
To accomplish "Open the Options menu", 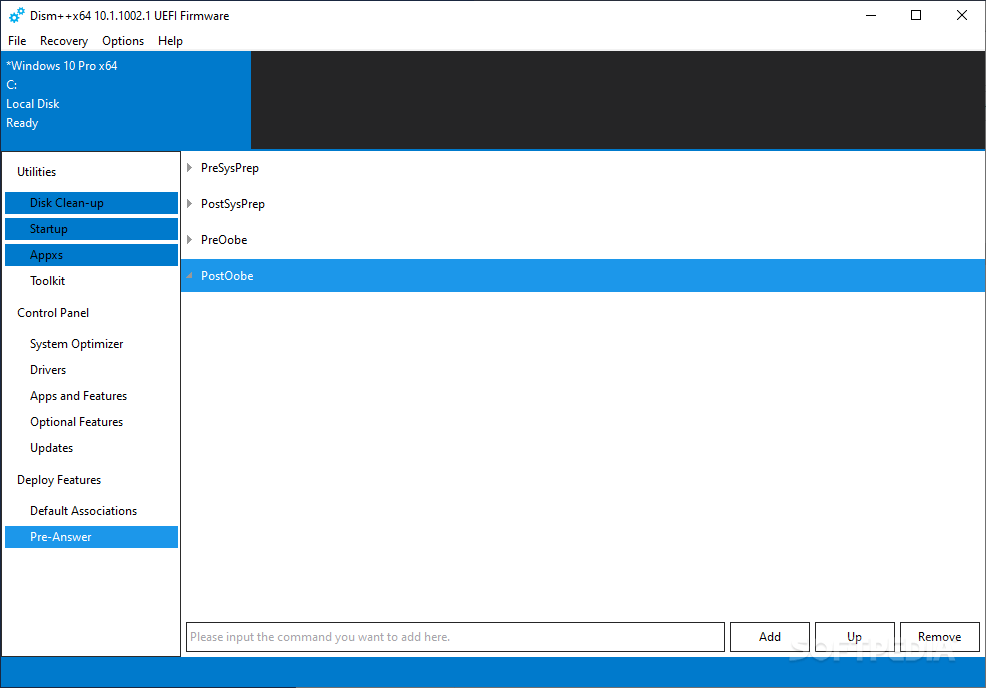I will [123, 41].
